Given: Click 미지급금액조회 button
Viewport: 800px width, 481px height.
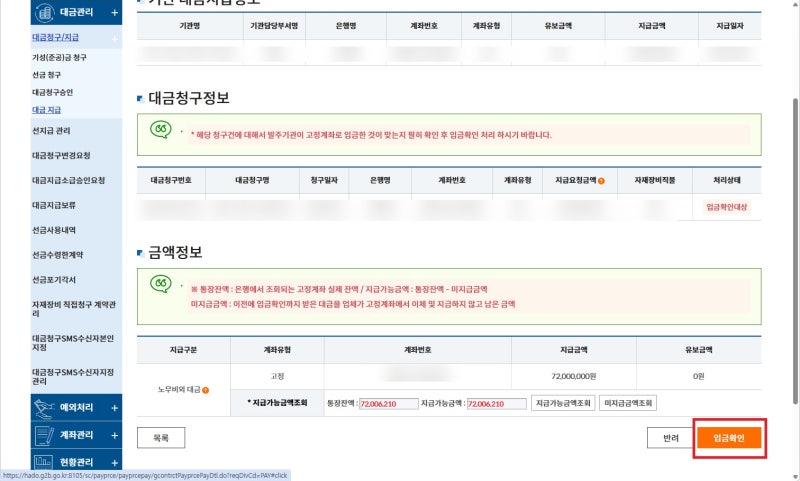Looking at the screenshot, I should tap(628, 403).
